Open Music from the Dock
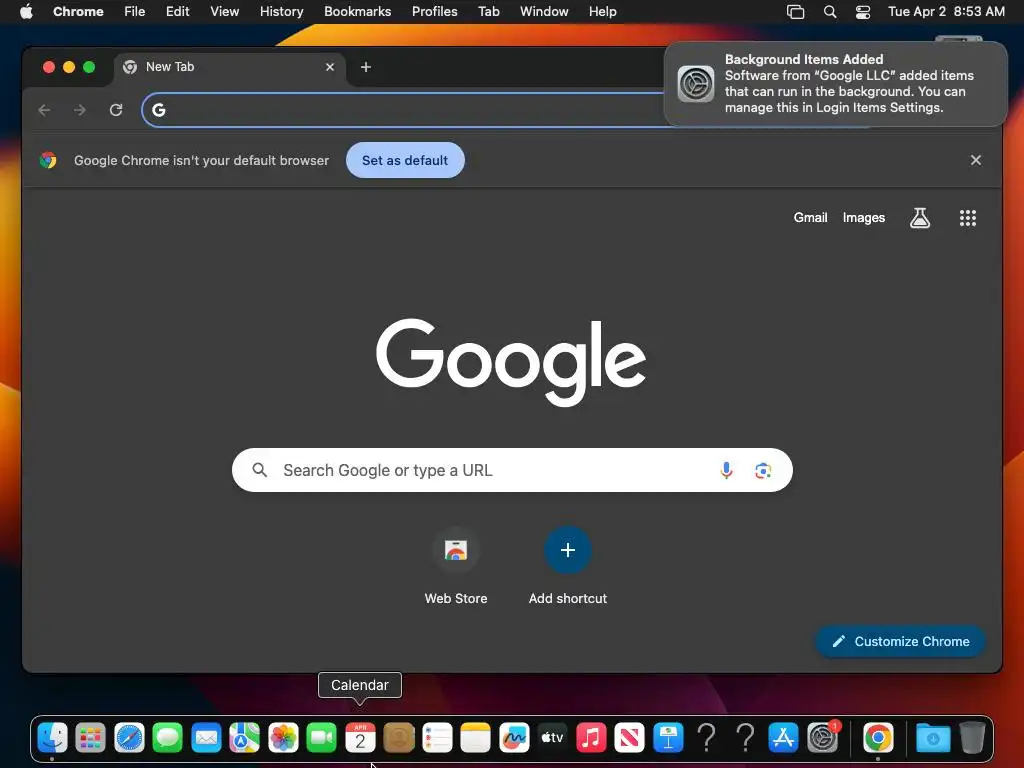 click(591, 738)
